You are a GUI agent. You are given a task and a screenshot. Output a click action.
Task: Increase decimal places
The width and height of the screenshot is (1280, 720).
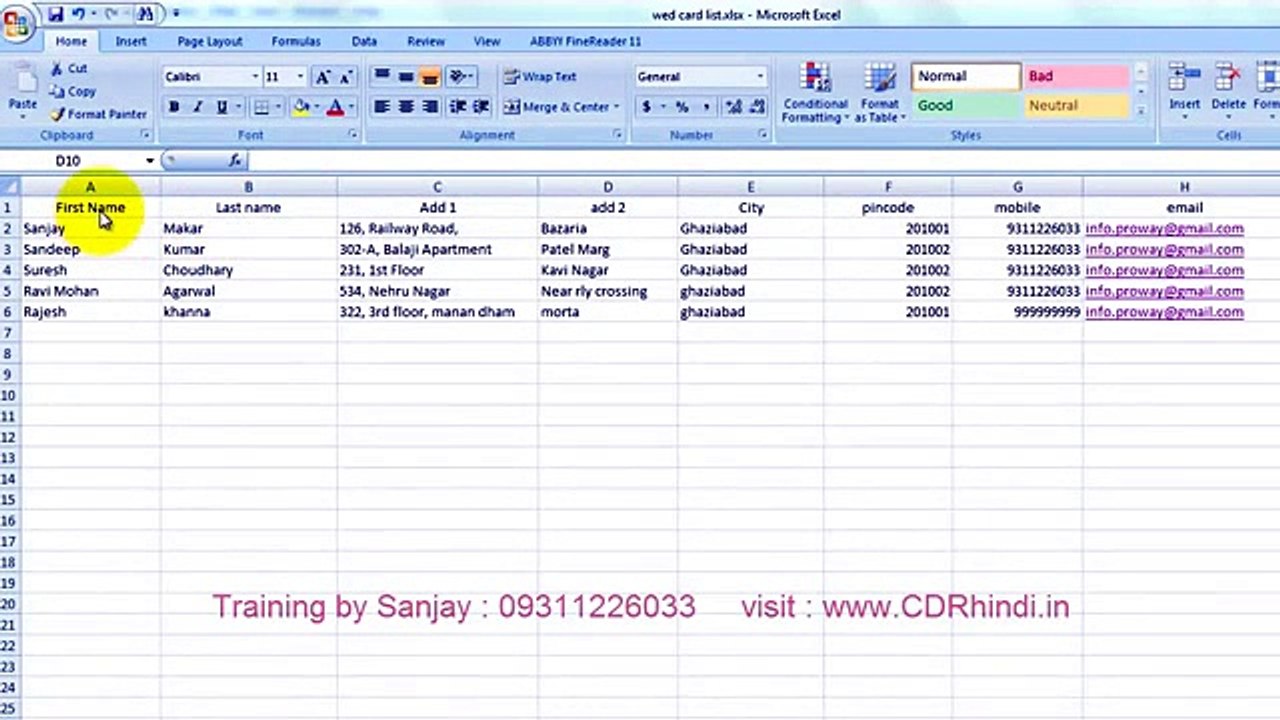tap(734, 107)
